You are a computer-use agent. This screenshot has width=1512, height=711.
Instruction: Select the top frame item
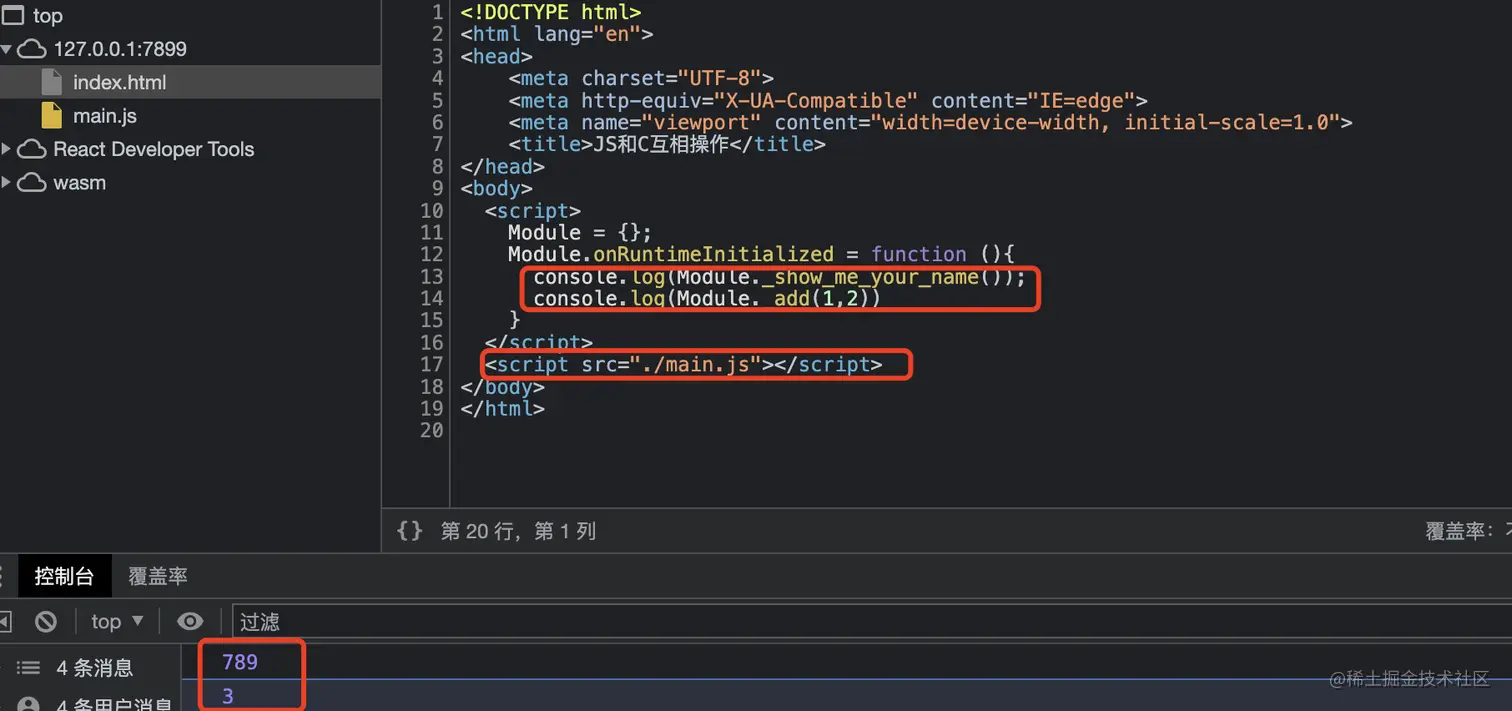coord(47,16)
